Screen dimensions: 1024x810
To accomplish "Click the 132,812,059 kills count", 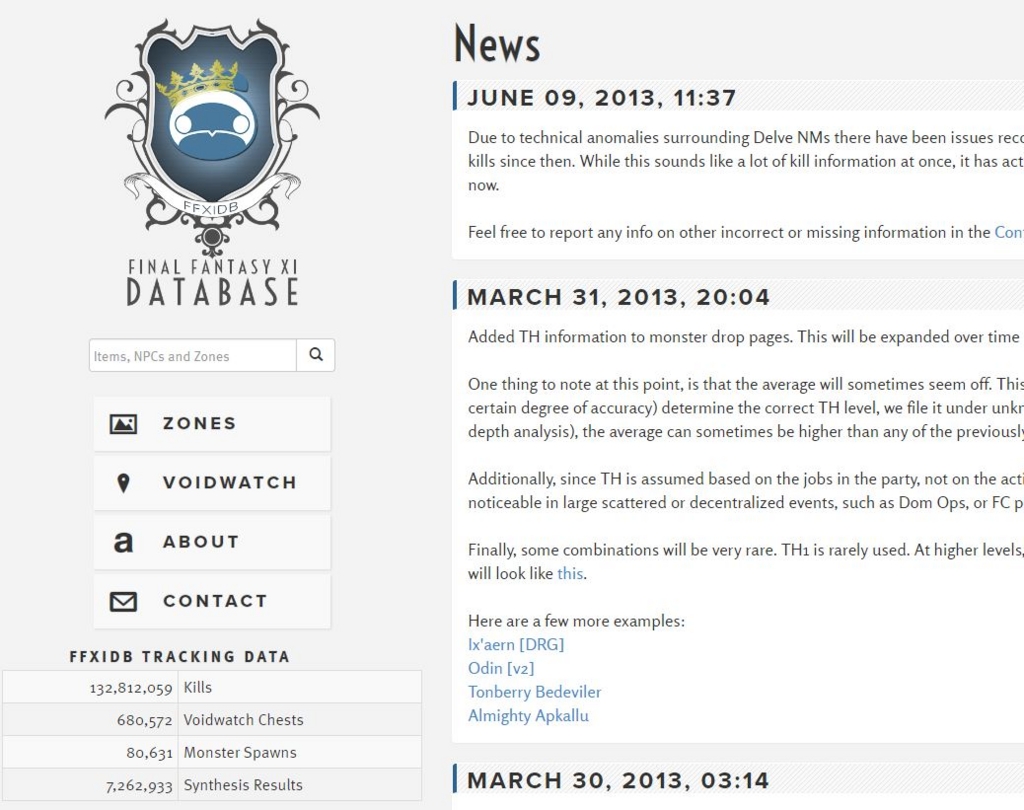I will pos(131,688).
